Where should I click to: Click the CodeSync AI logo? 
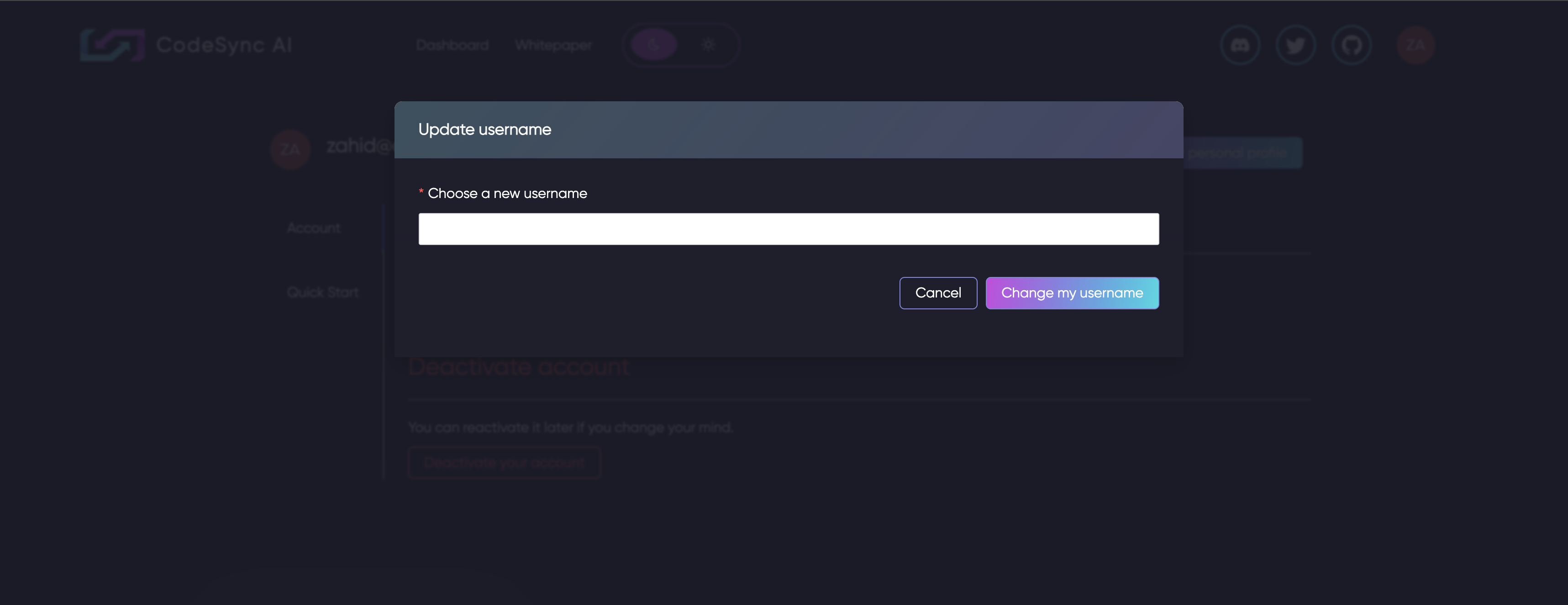tap(186, 45)
